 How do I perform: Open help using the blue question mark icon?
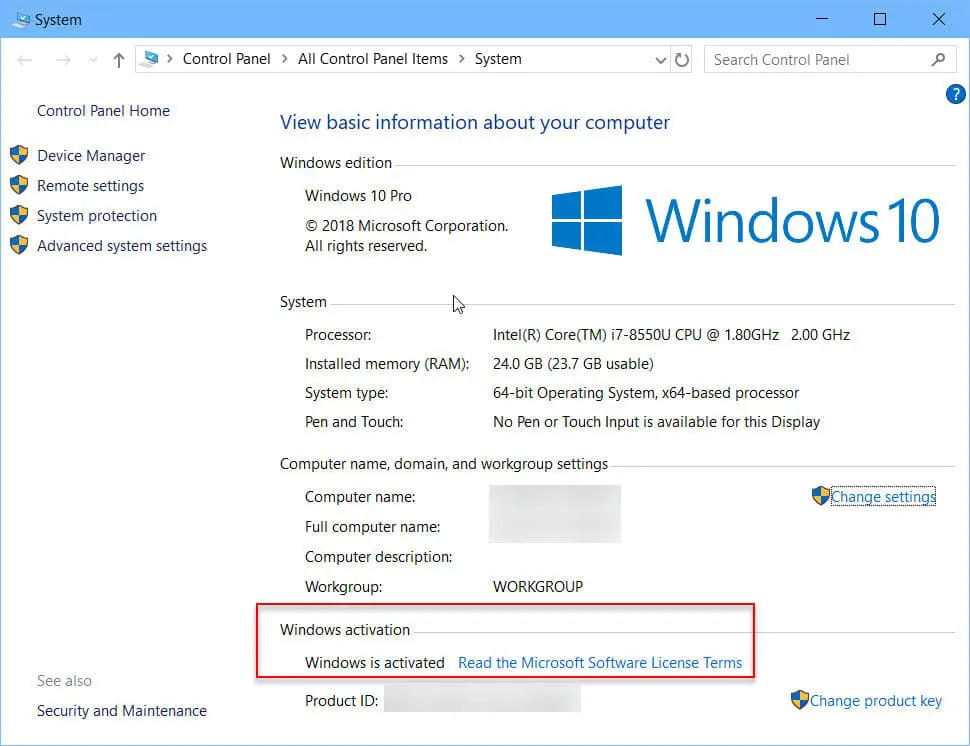click(955, 94)
